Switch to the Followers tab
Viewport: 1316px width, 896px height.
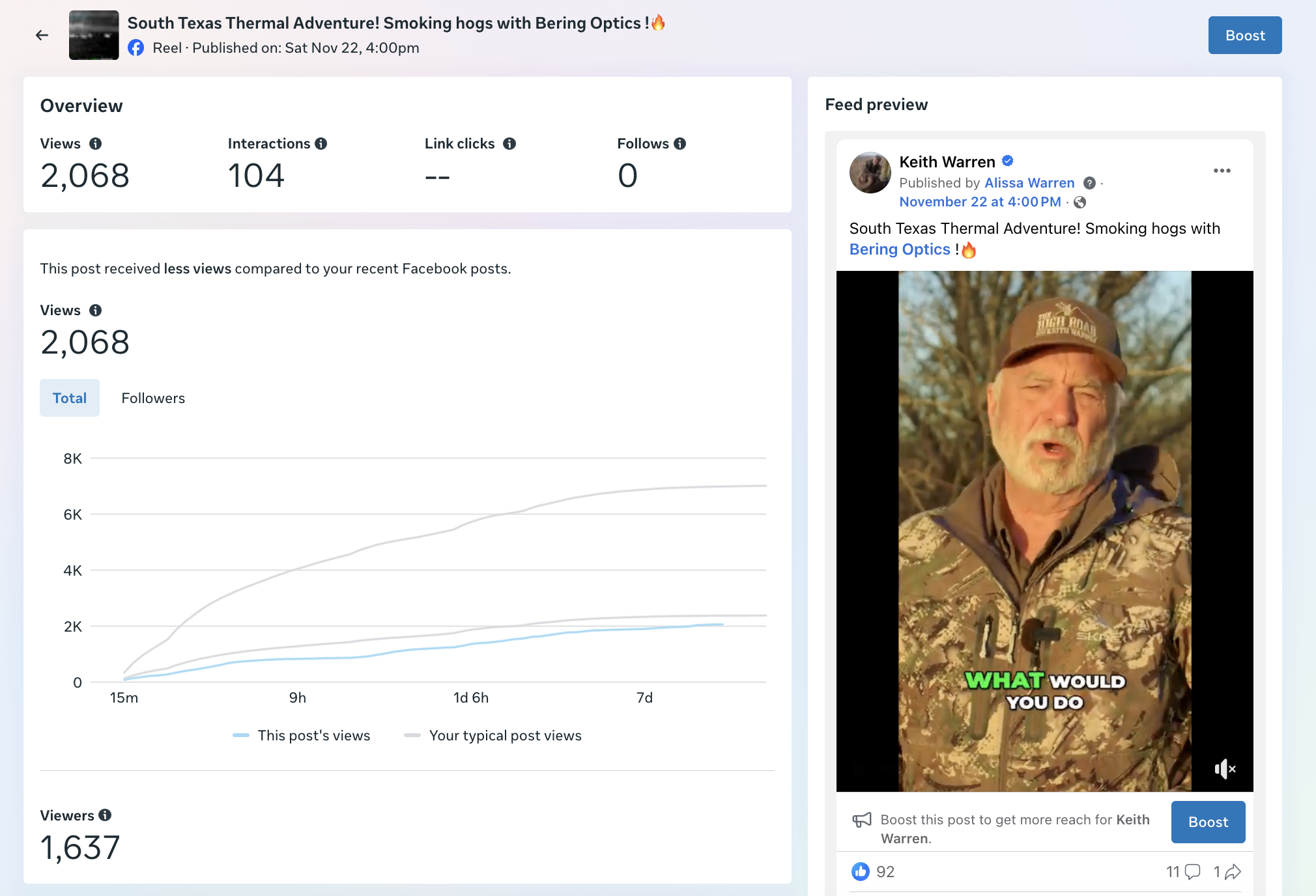click(x=153, y=398)
